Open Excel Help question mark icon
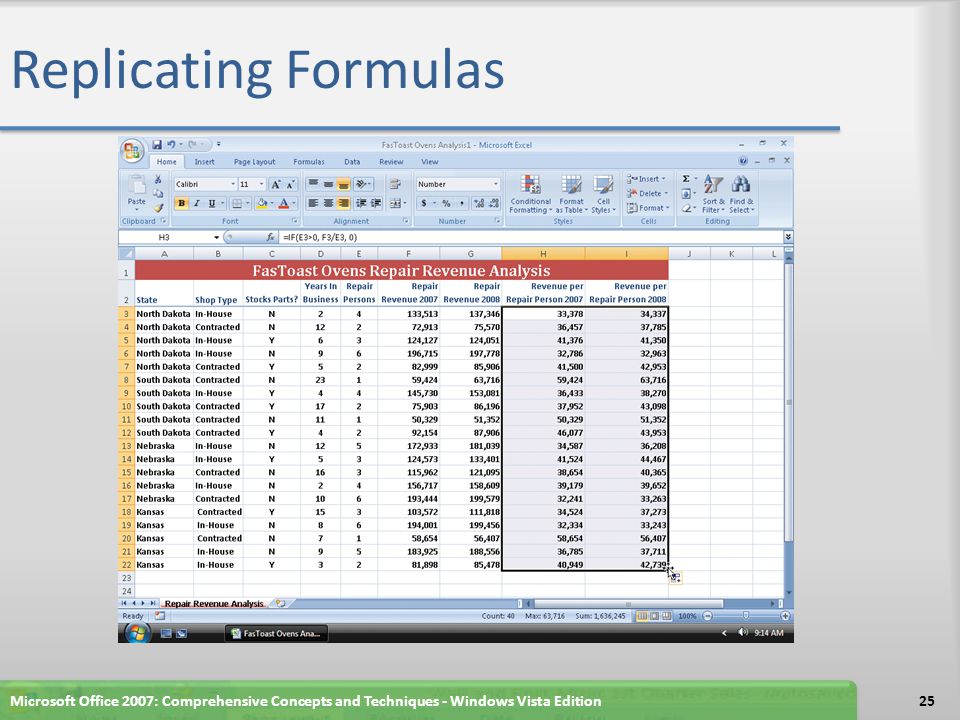Viewport: 960px width, 720px height. coord(743,161)
